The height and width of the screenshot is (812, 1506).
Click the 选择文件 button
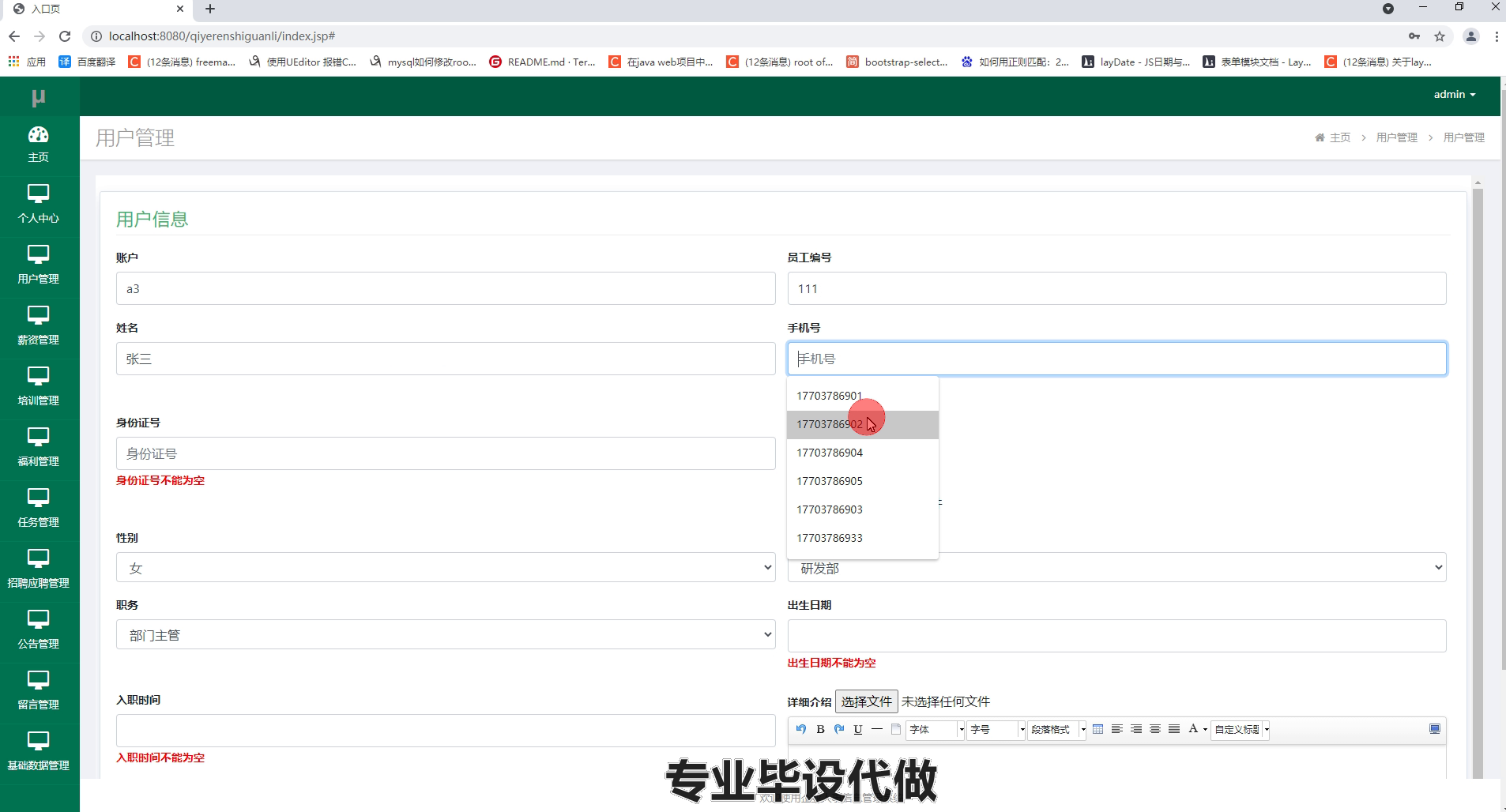point(866,701)
